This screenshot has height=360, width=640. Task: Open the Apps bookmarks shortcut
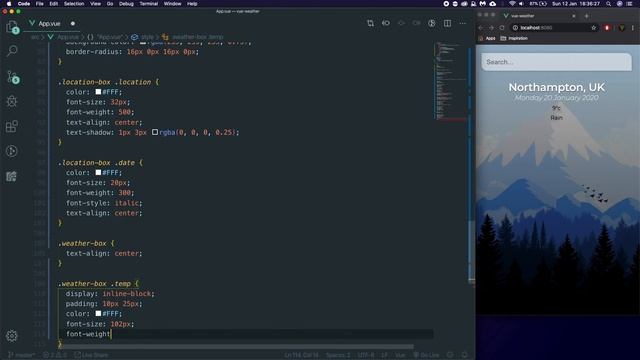click(x=487, y=38)
